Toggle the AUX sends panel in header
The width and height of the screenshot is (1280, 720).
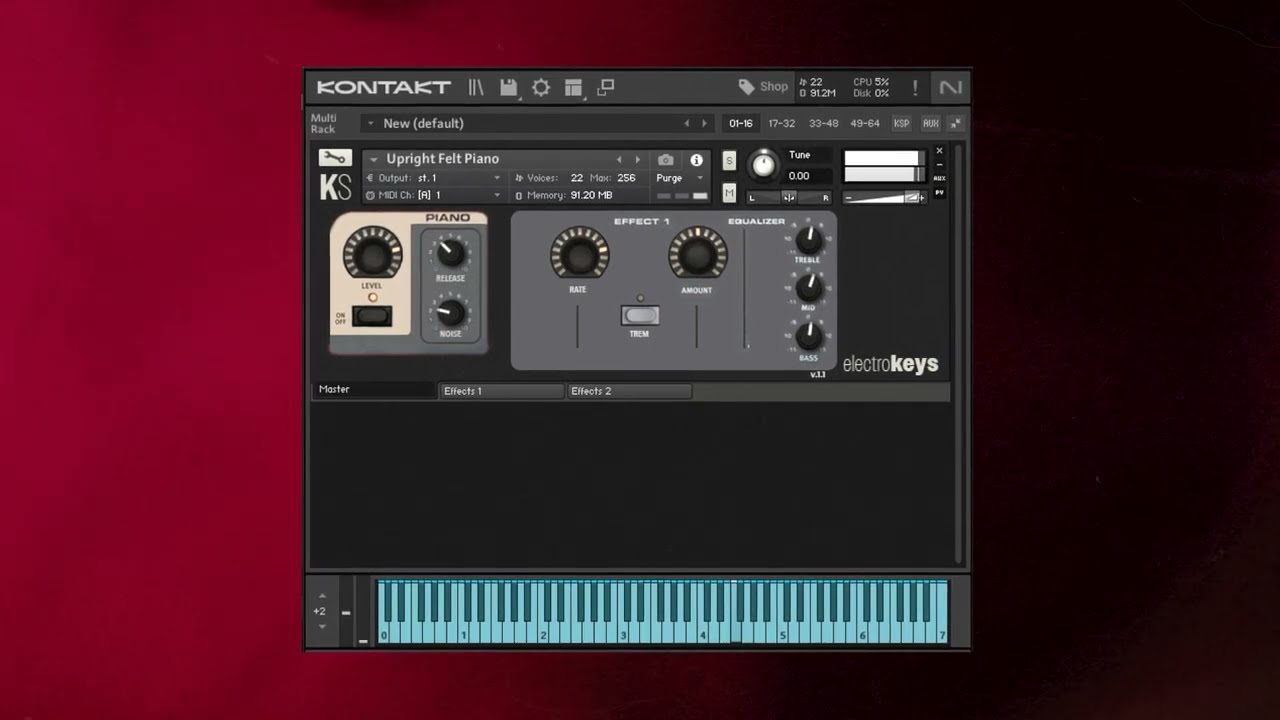pos(931,124)
